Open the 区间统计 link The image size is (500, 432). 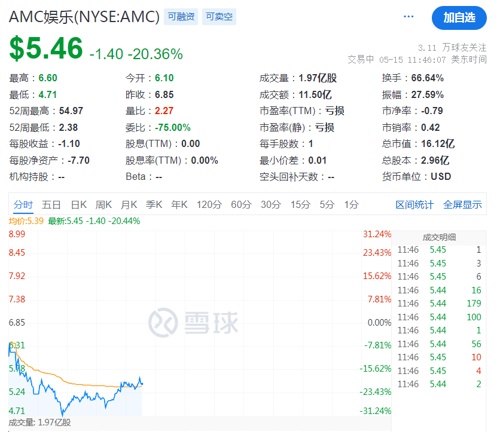[414, 204]
